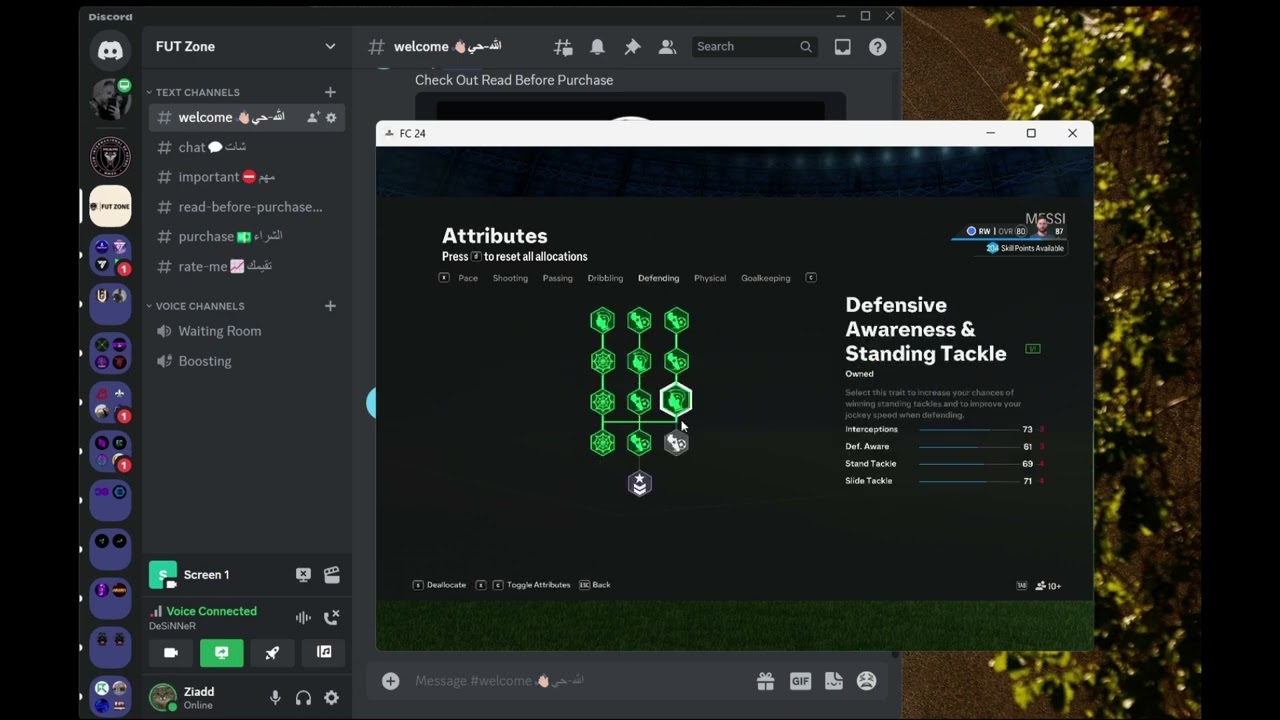Open the 10+ players online icon
Viewport: 1280px width, 720px height.
pyautogui.click(x=1048, y=586)
